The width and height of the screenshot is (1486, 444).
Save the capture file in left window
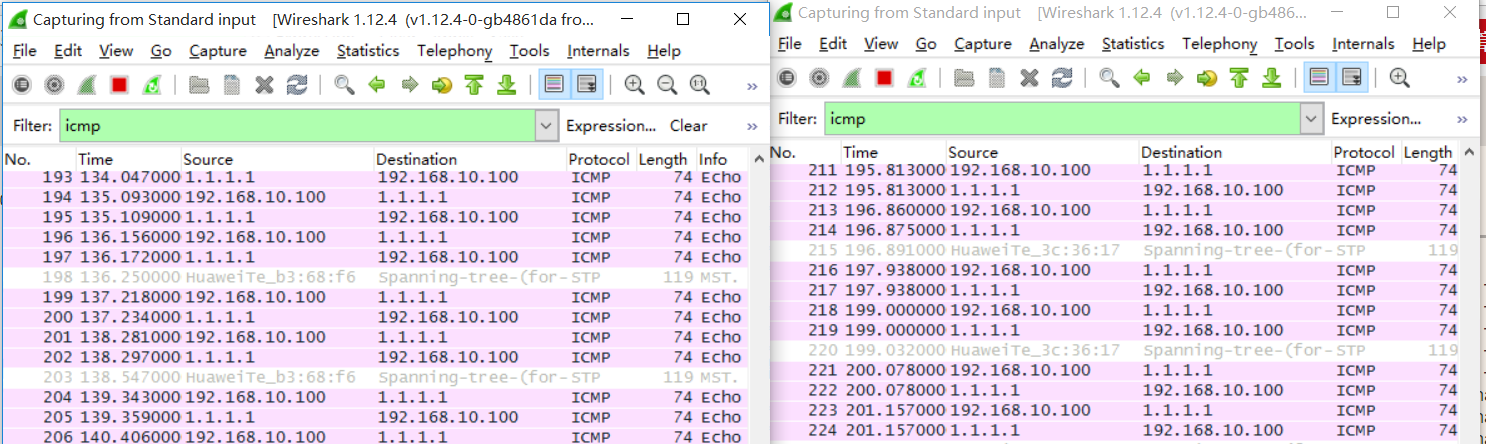click(231, 86)
